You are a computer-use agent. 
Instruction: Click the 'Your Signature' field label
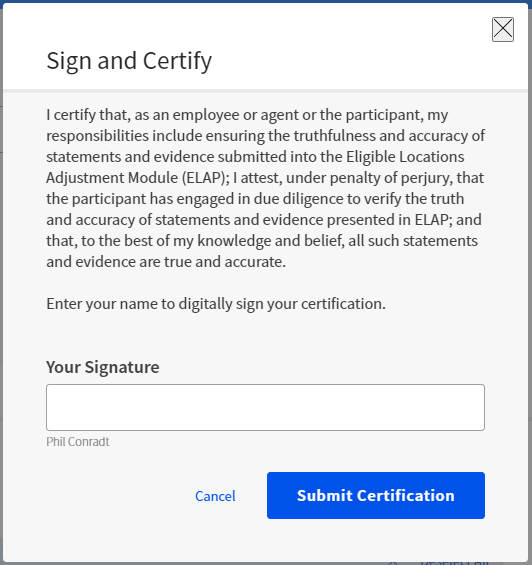pyautogui.click(x=103, y=367)
